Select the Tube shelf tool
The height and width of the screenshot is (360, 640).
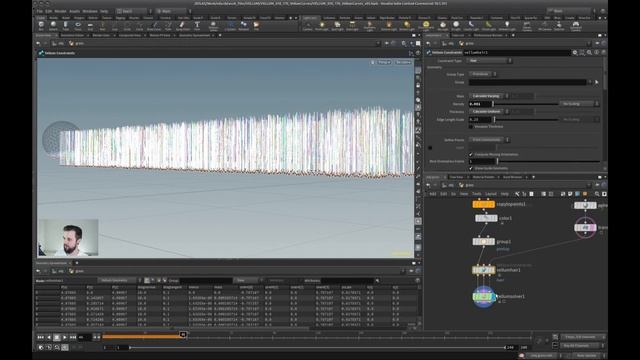coord(66,26)
